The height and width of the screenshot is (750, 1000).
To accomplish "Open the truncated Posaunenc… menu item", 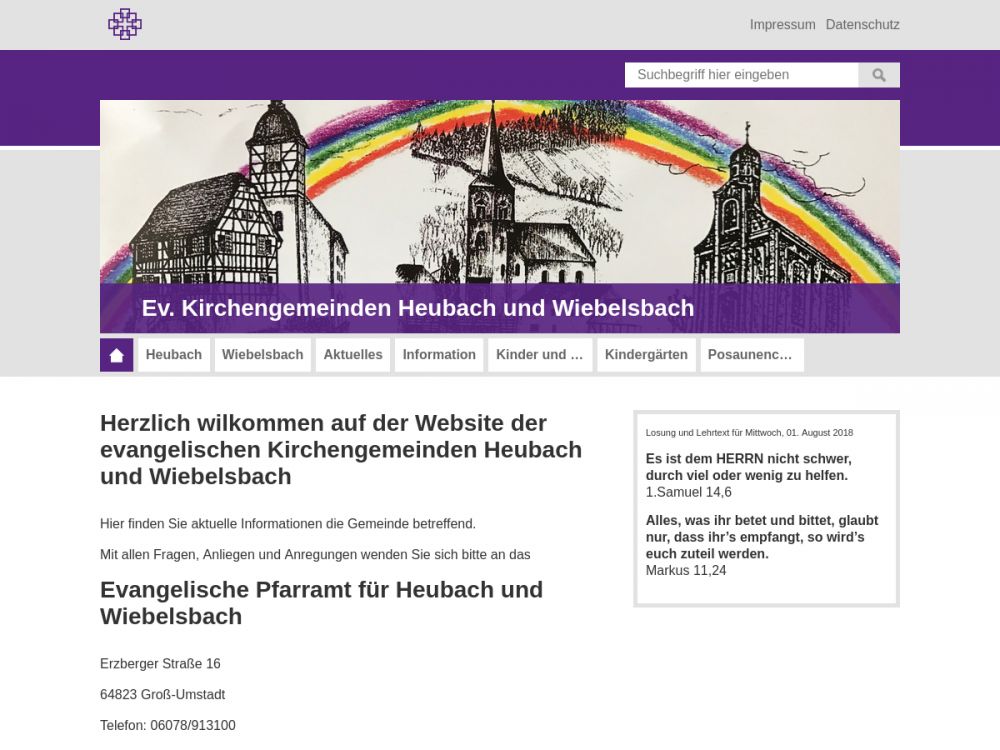I will (x=750, y=355).
